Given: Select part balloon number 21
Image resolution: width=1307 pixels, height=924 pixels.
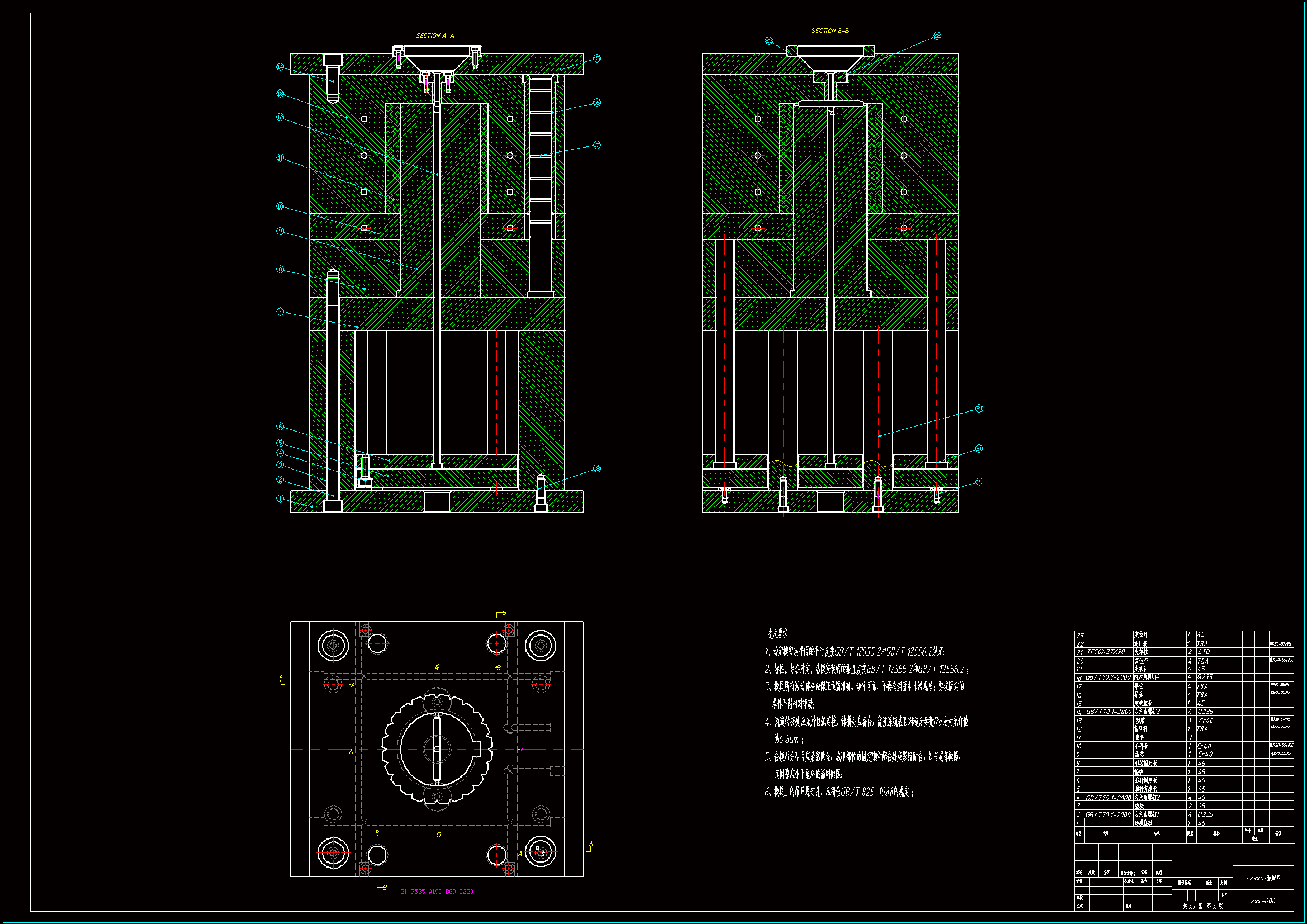Looking at the screenshot, I should tap(979, 409).
